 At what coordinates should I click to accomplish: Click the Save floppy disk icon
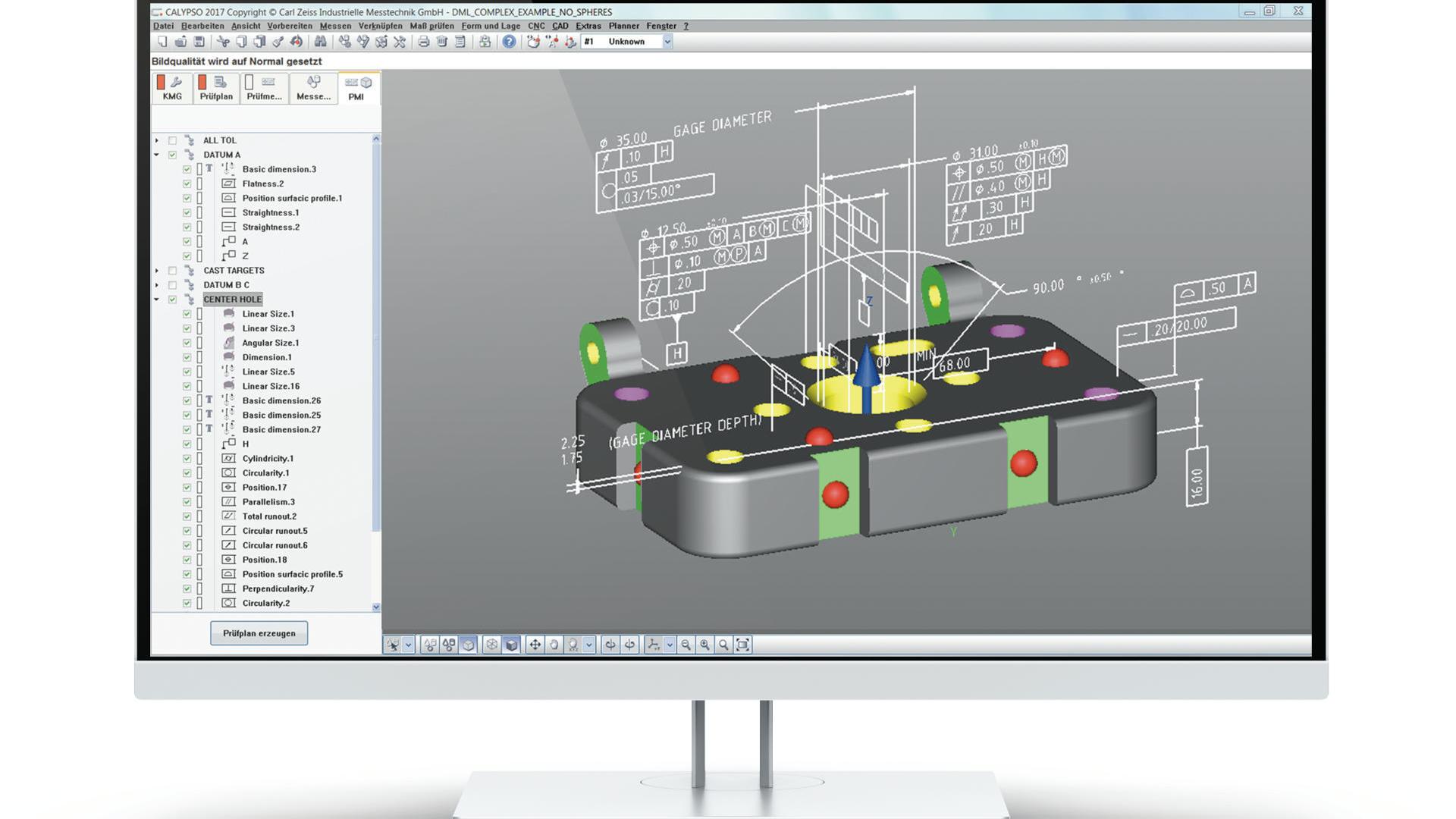coord(199,42)
